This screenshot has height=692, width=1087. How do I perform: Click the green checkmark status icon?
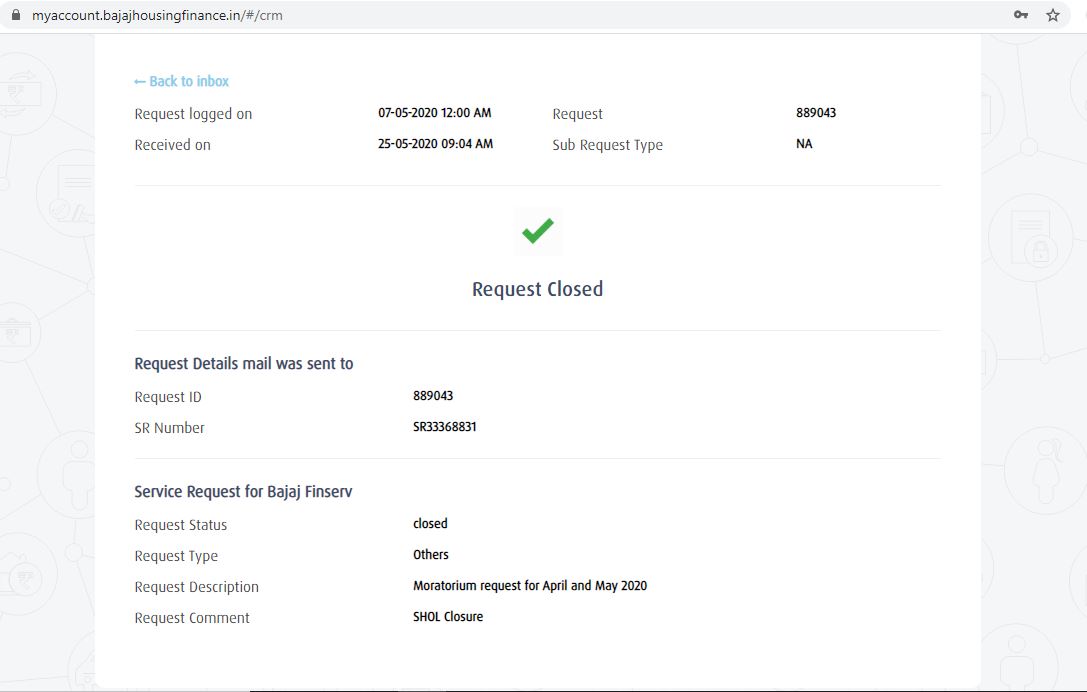point(537,232)
